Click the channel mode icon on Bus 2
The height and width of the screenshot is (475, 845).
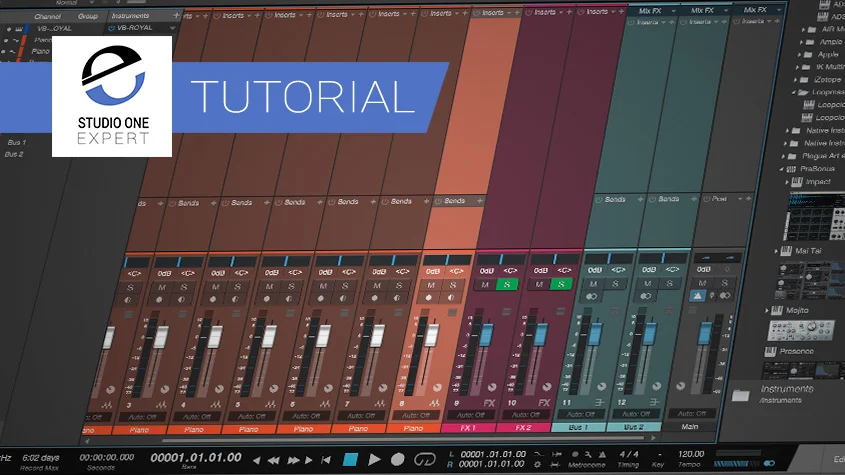pos(646,295)
